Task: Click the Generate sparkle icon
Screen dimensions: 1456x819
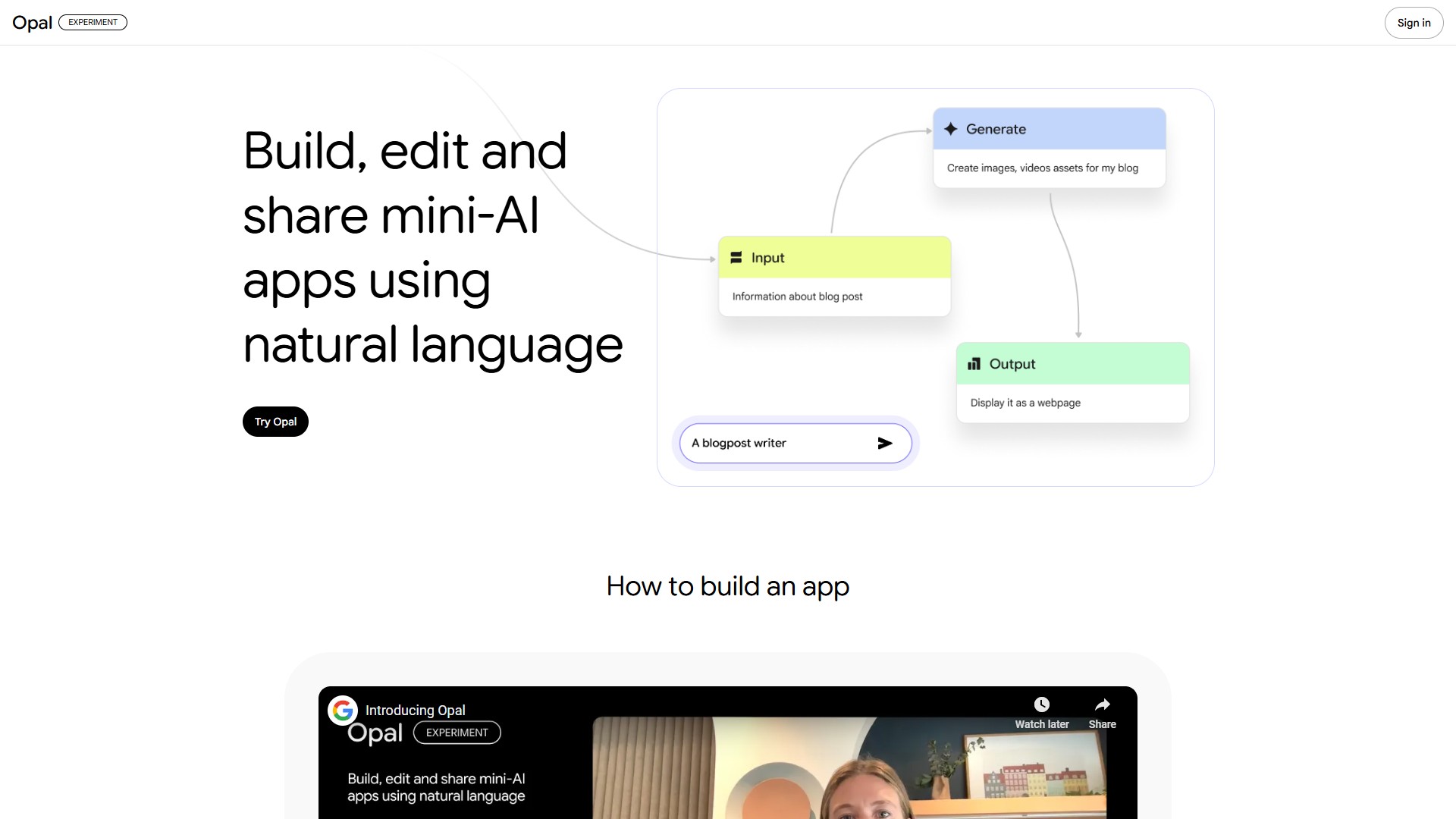Action: pos(950,129)
